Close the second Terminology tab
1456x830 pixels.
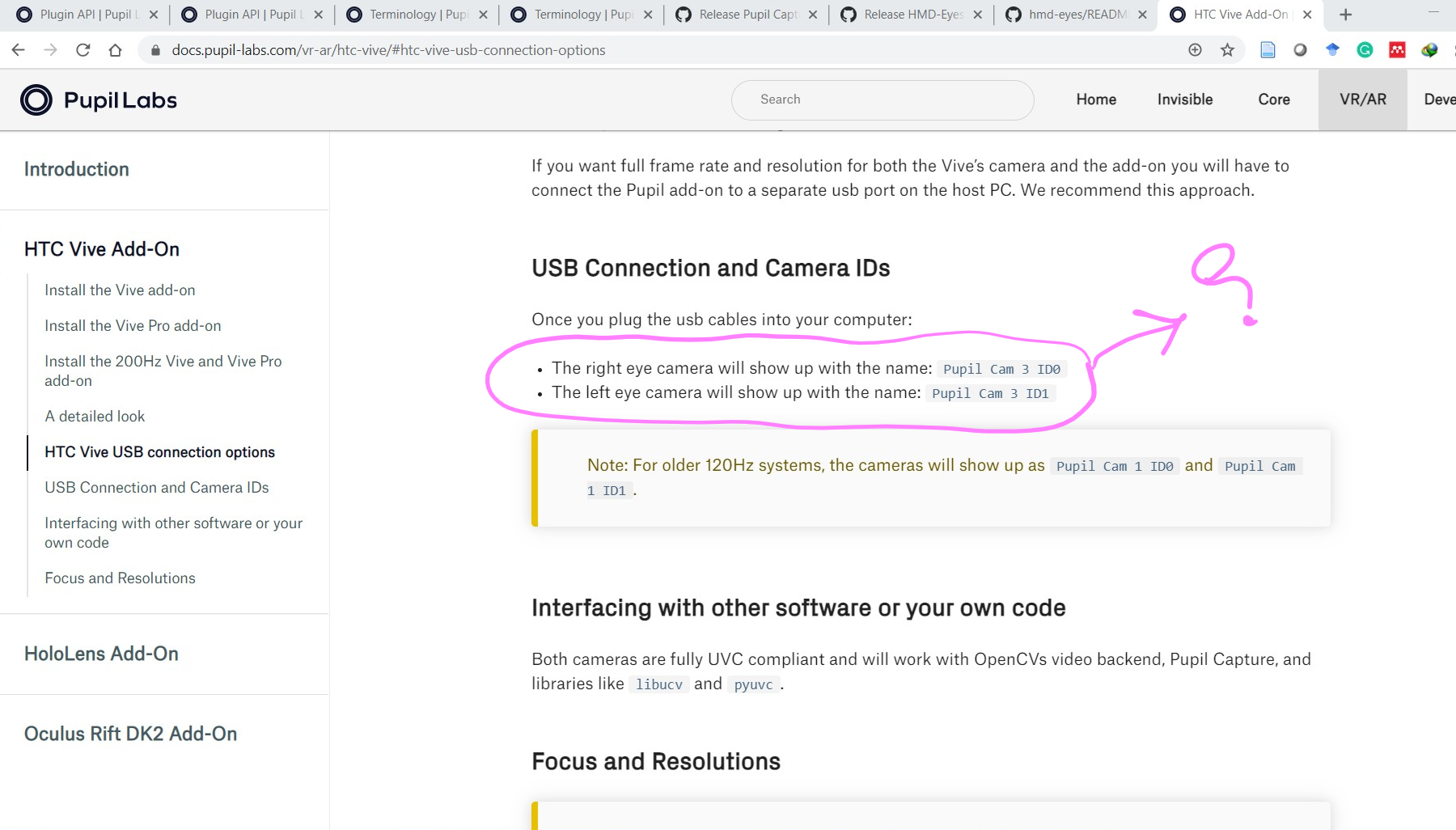(648, 15)
